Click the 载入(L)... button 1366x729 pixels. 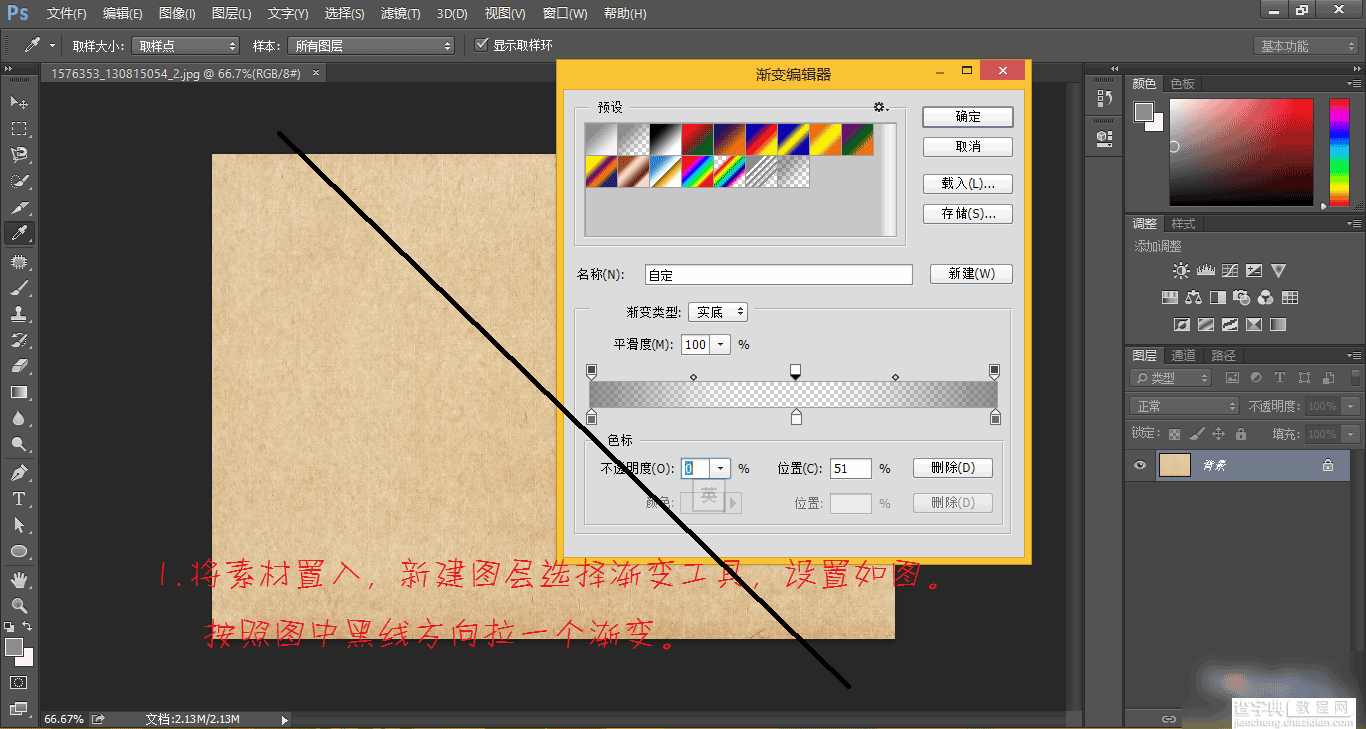[968, 184]
